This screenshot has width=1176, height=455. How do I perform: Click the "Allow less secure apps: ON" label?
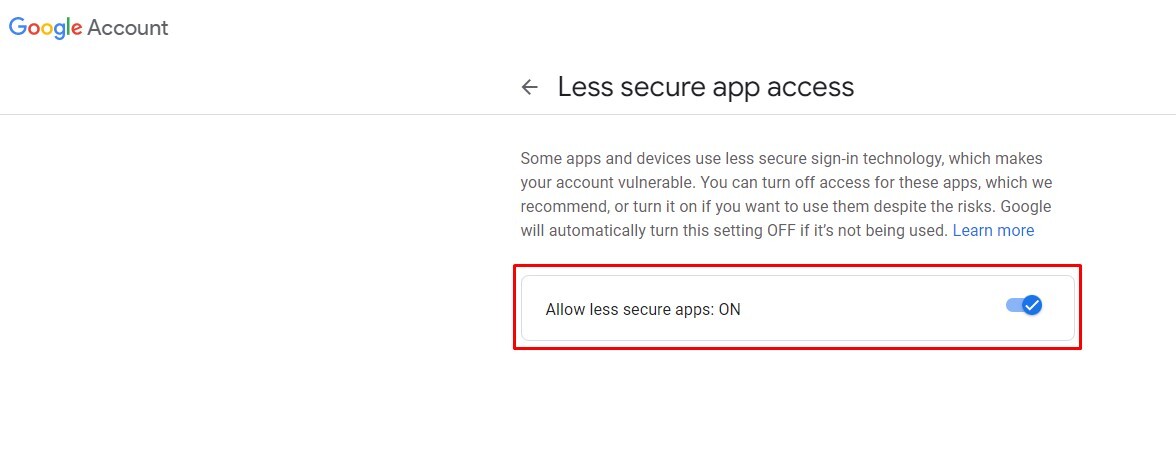[x=643, y=310]
